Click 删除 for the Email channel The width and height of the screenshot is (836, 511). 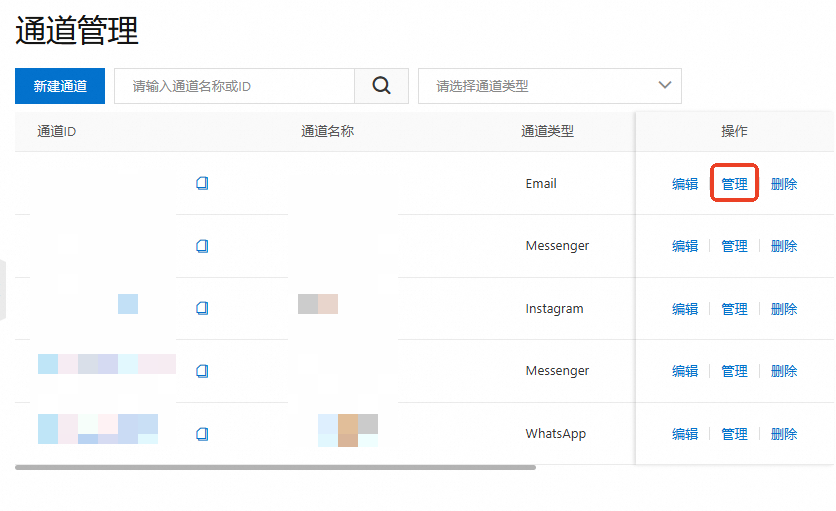click(x=784, y=184)
